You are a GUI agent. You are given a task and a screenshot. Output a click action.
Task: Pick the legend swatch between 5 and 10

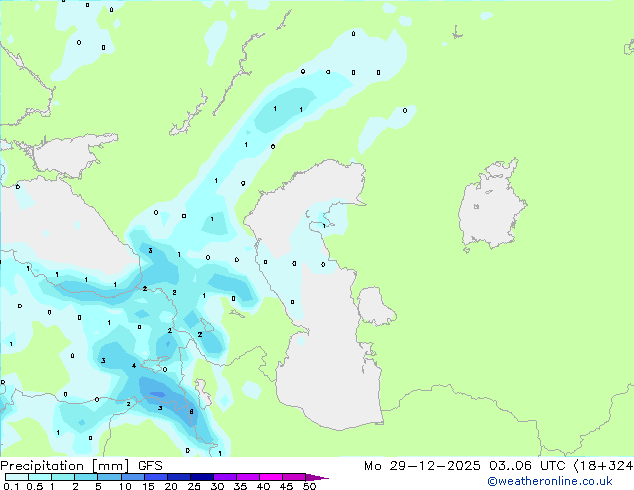(x=109, y=477)
